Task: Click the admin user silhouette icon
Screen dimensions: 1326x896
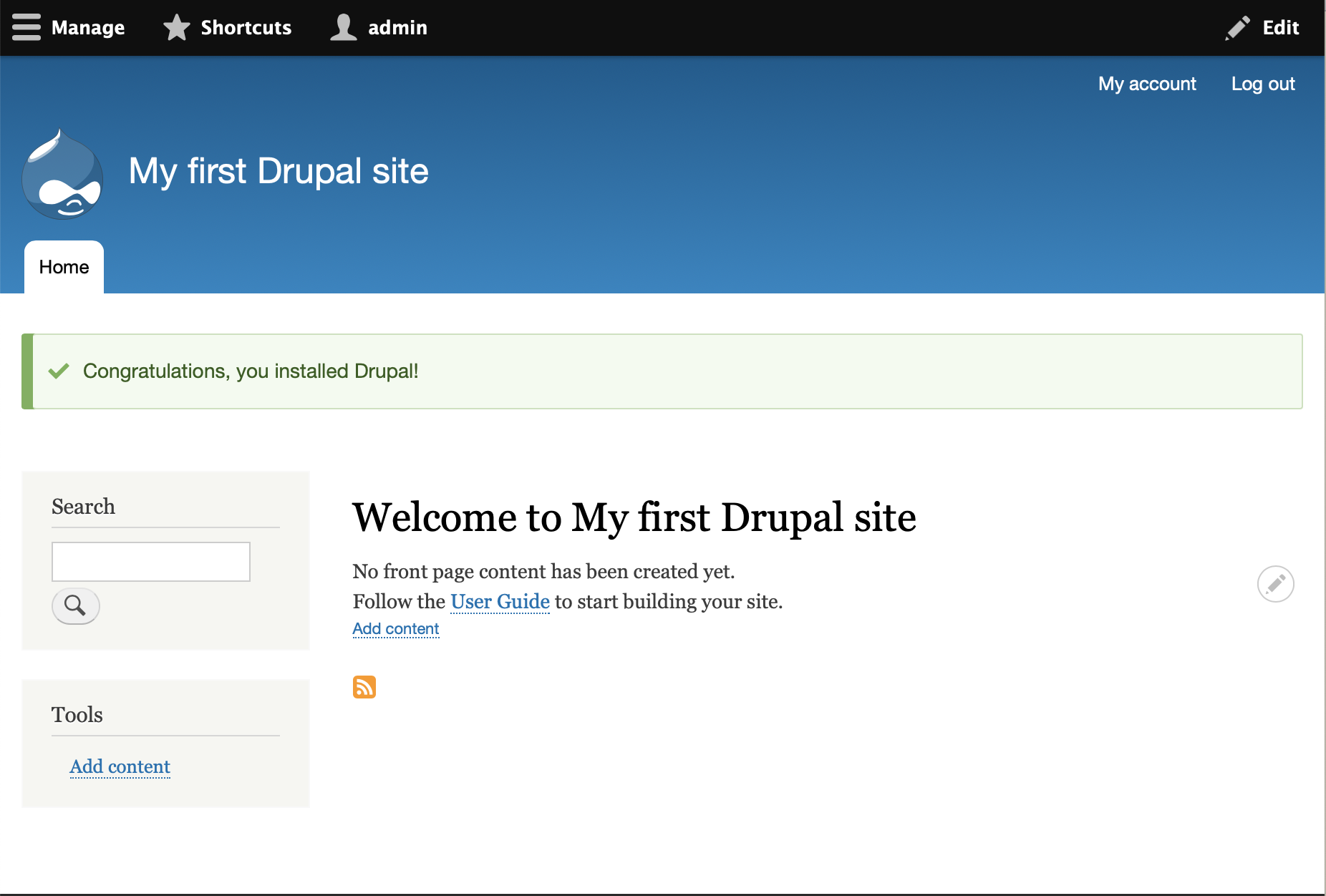Action: pyautogui.click(x=344, y=27)
